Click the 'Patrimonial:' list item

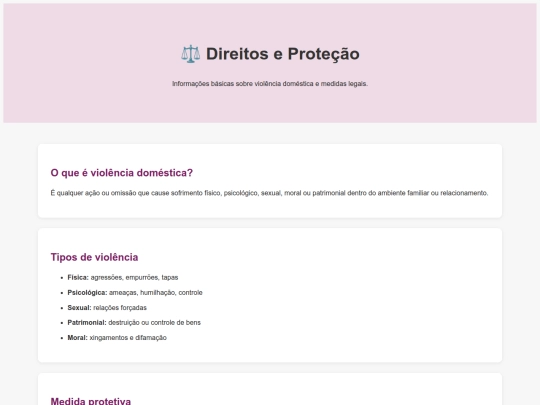[x=134, y=323]
